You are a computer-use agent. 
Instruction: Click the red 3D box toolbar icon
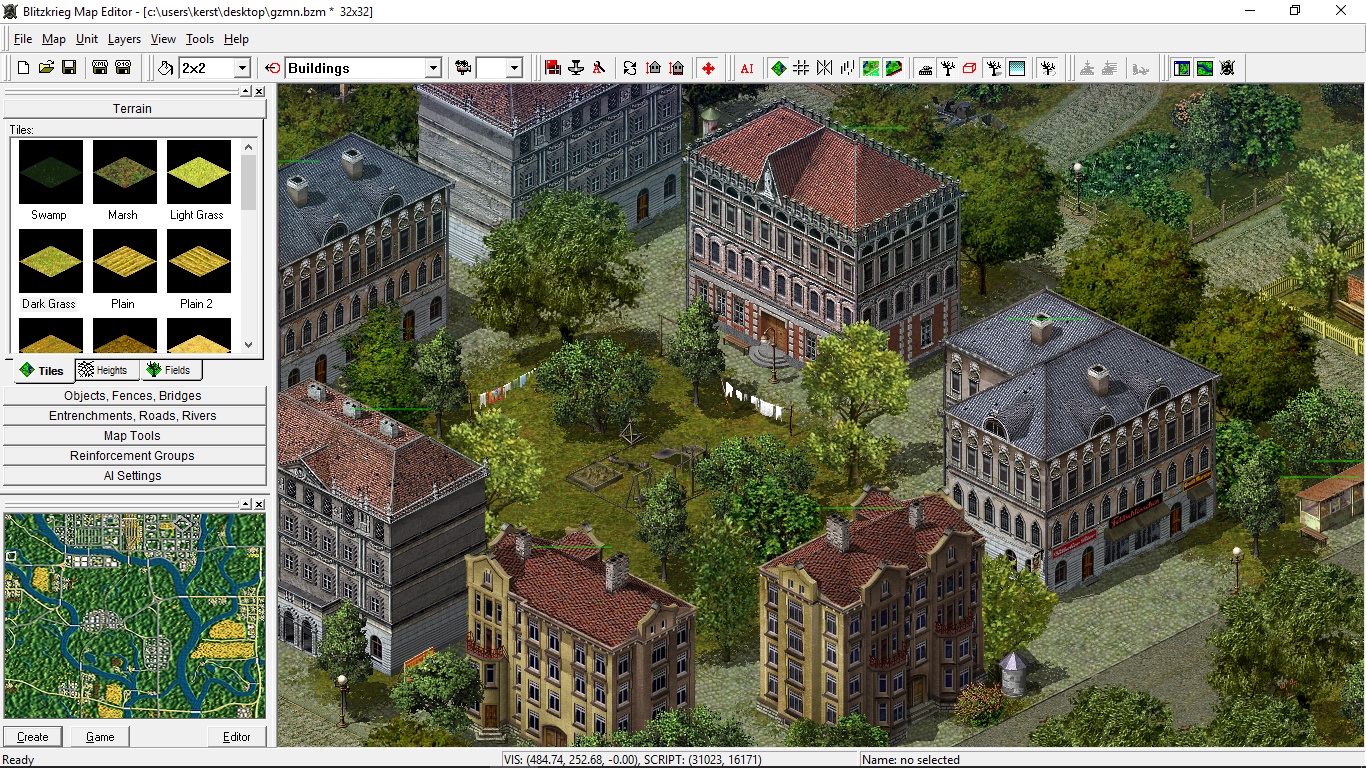[970, 68]
